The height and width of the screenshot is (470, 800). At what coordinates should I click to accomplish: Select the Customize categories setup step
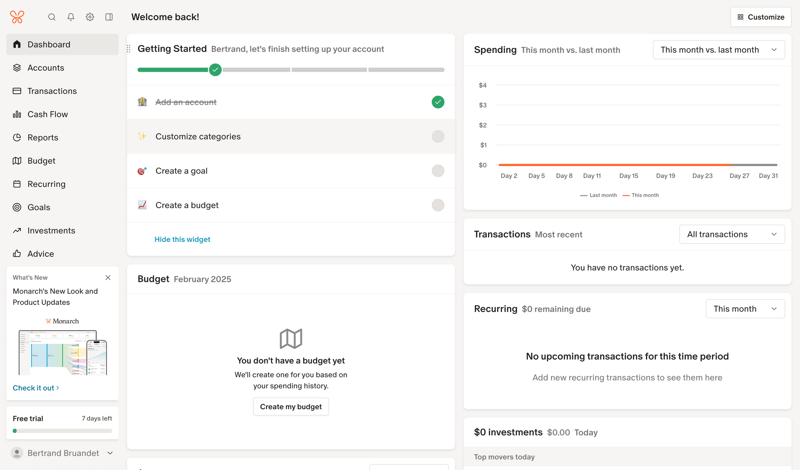291,136
